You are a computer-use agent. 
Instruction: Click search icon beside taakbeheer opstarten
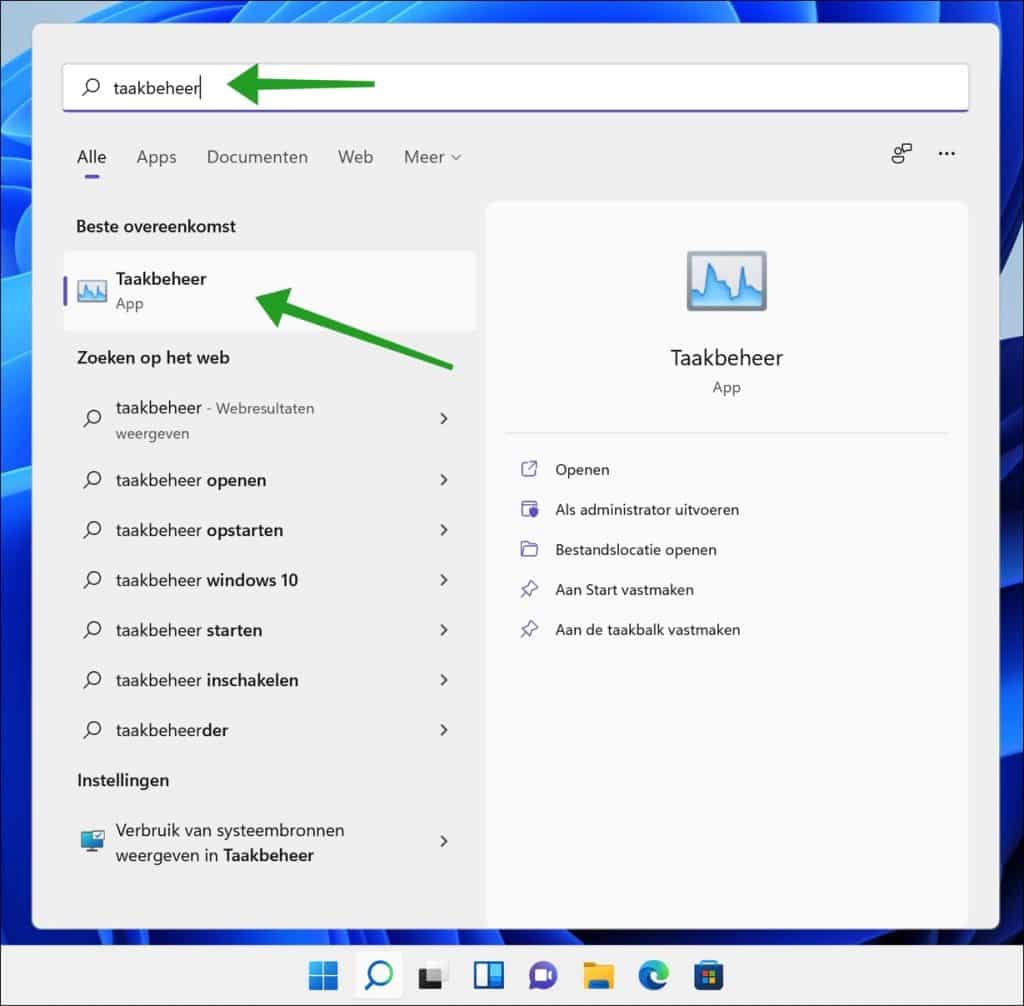(x=92, y=529)
